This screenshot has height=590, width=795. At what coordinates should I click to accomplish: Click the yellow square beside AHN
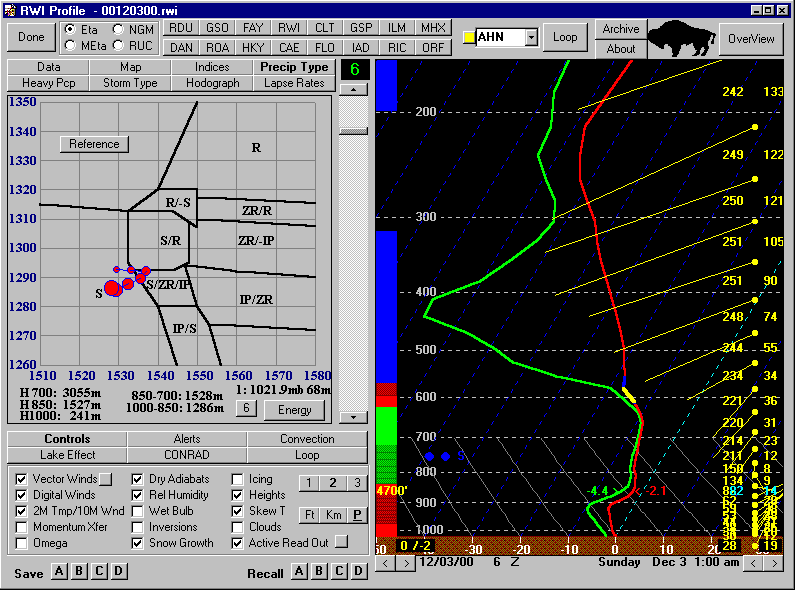click(468, 38)
